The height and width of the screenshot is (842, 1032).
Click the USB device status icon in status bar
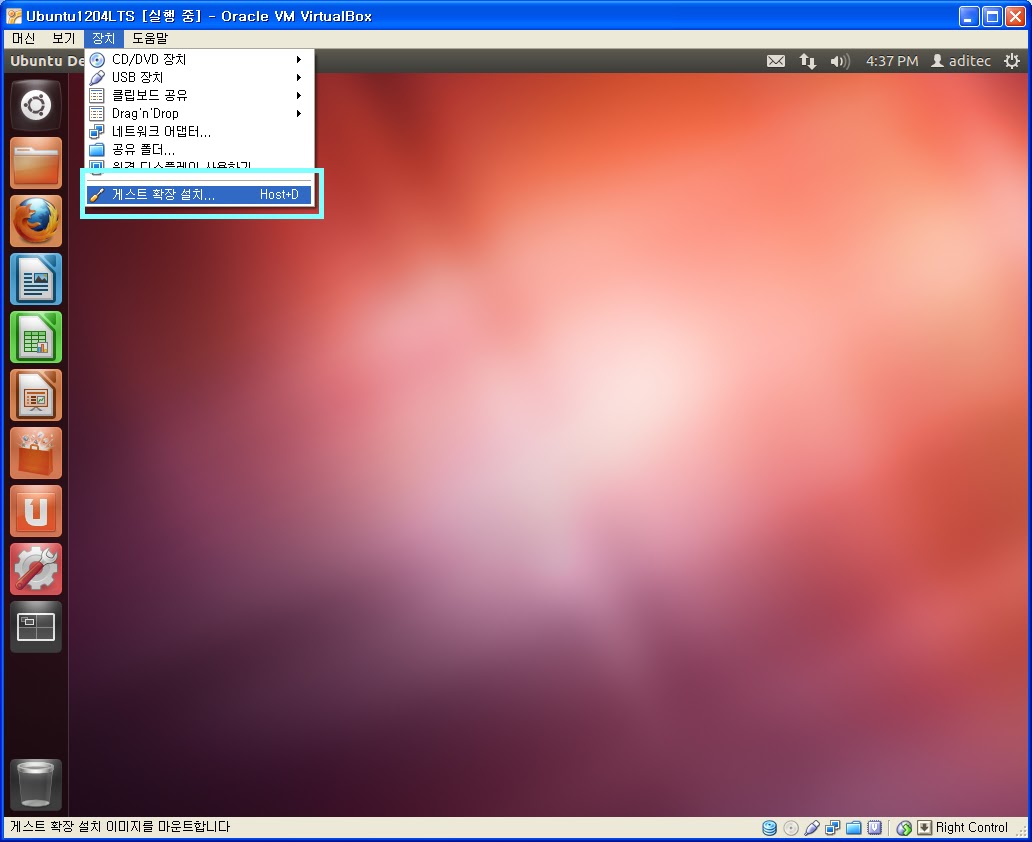point(811,827)
